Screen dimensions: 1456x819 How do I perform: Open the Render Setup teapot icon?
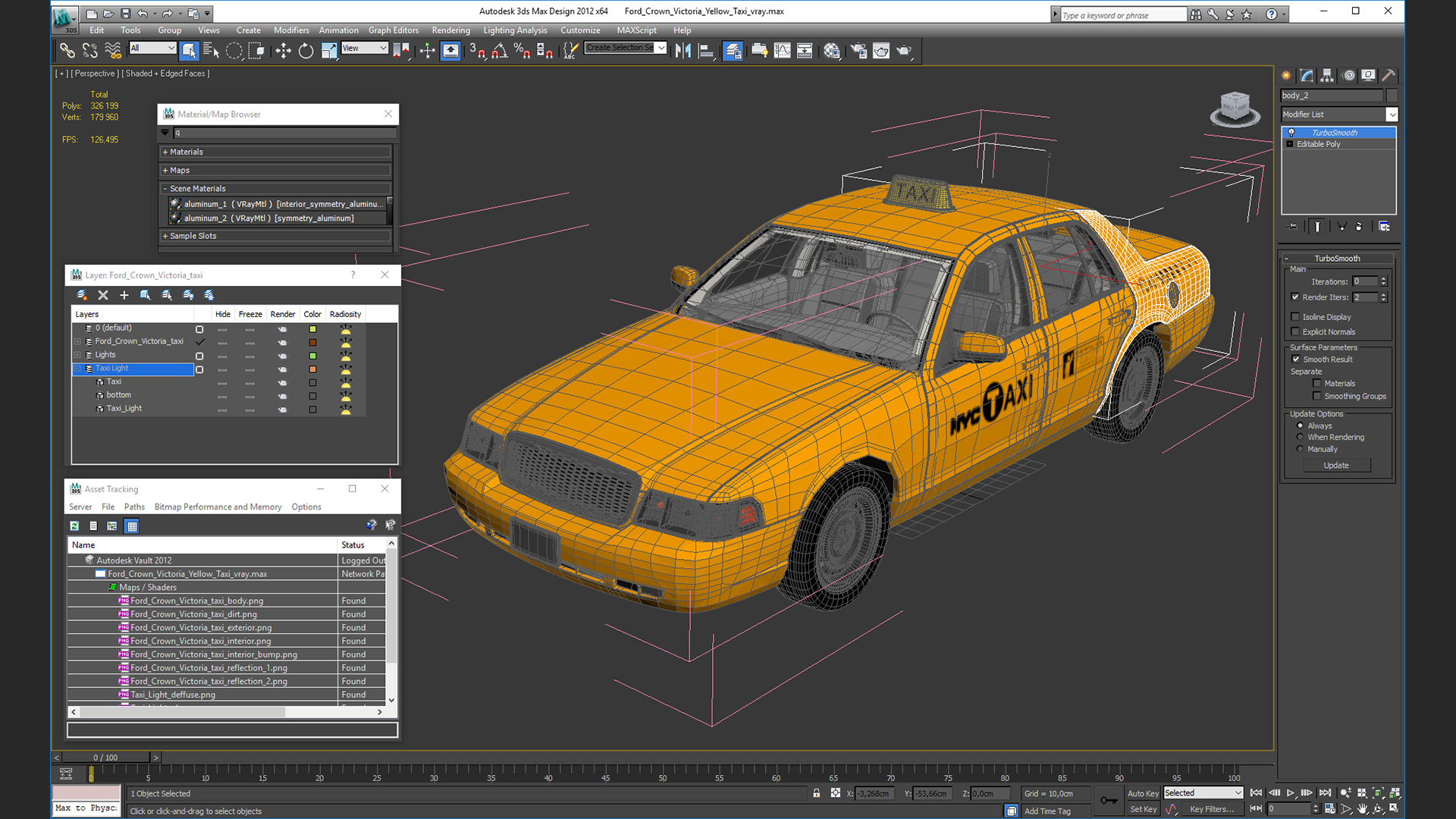858,51
